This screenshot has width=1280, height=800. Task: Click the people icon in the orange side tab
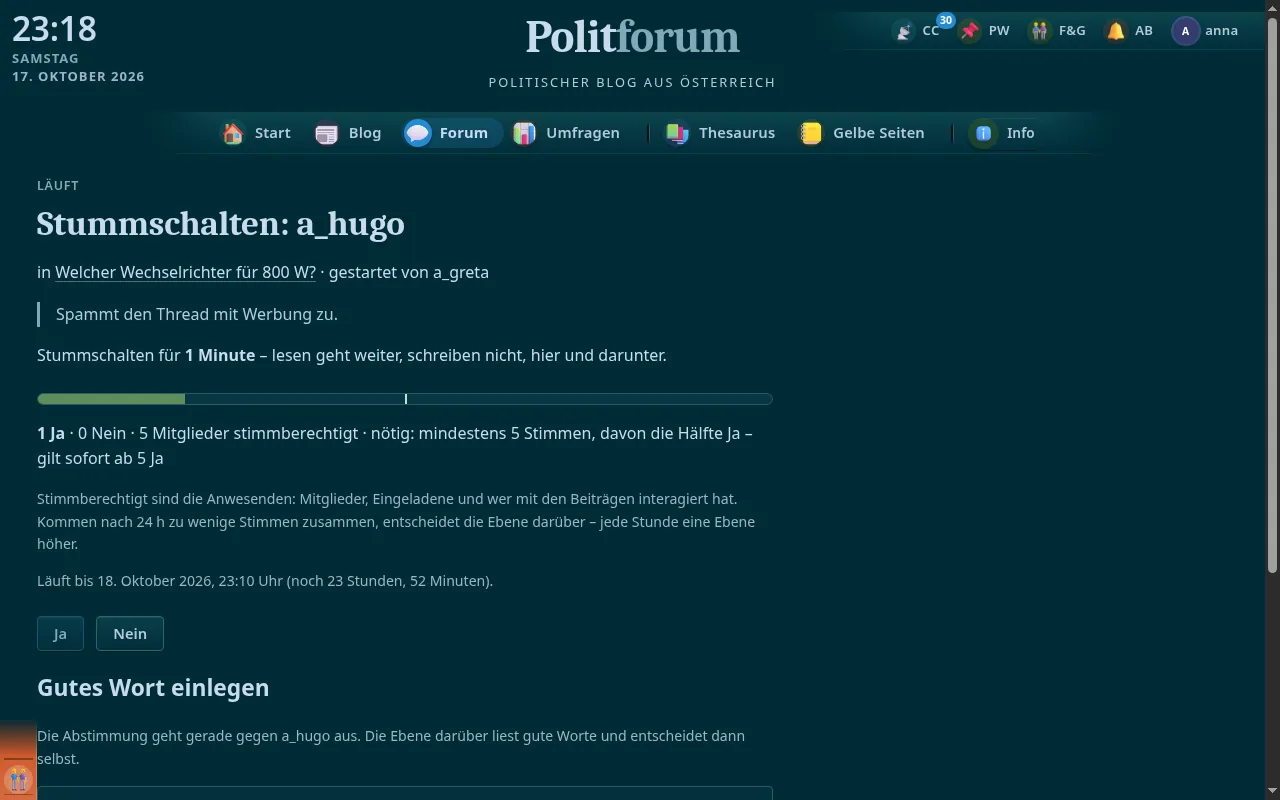click(x=18, y=779)
